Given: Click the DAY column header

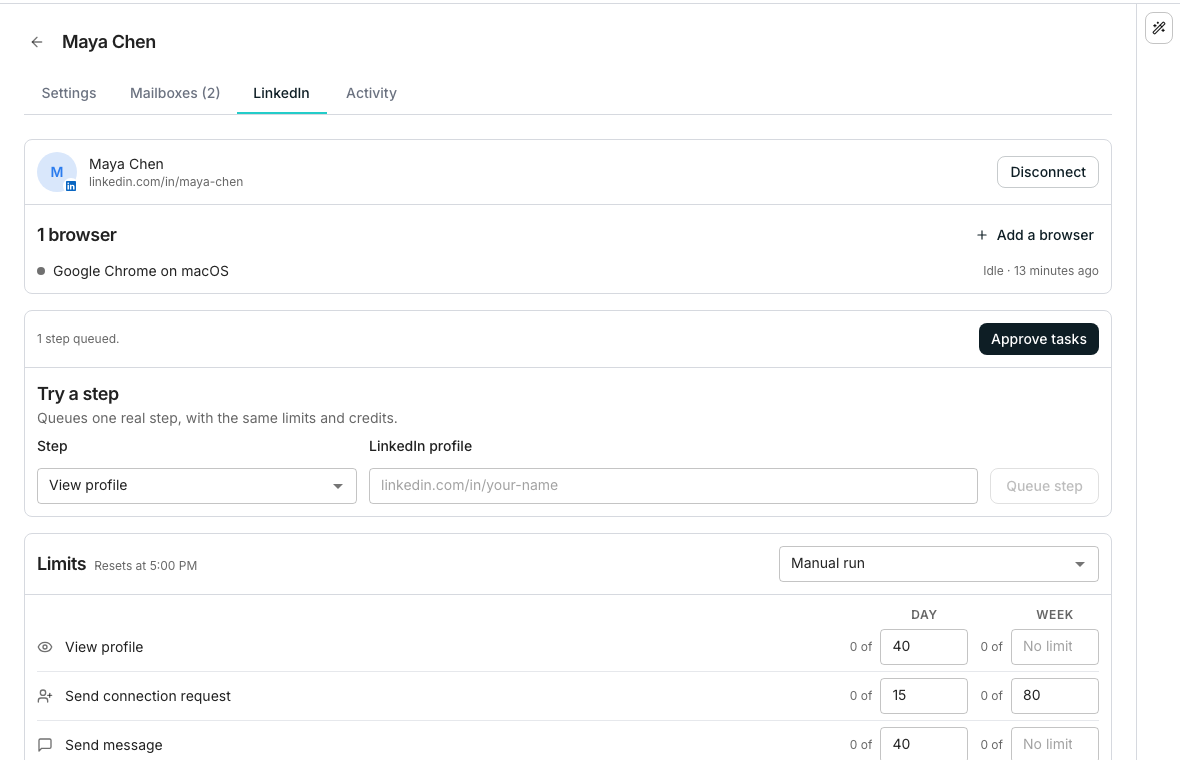Looking at the screenshot, I should point(923,615).
